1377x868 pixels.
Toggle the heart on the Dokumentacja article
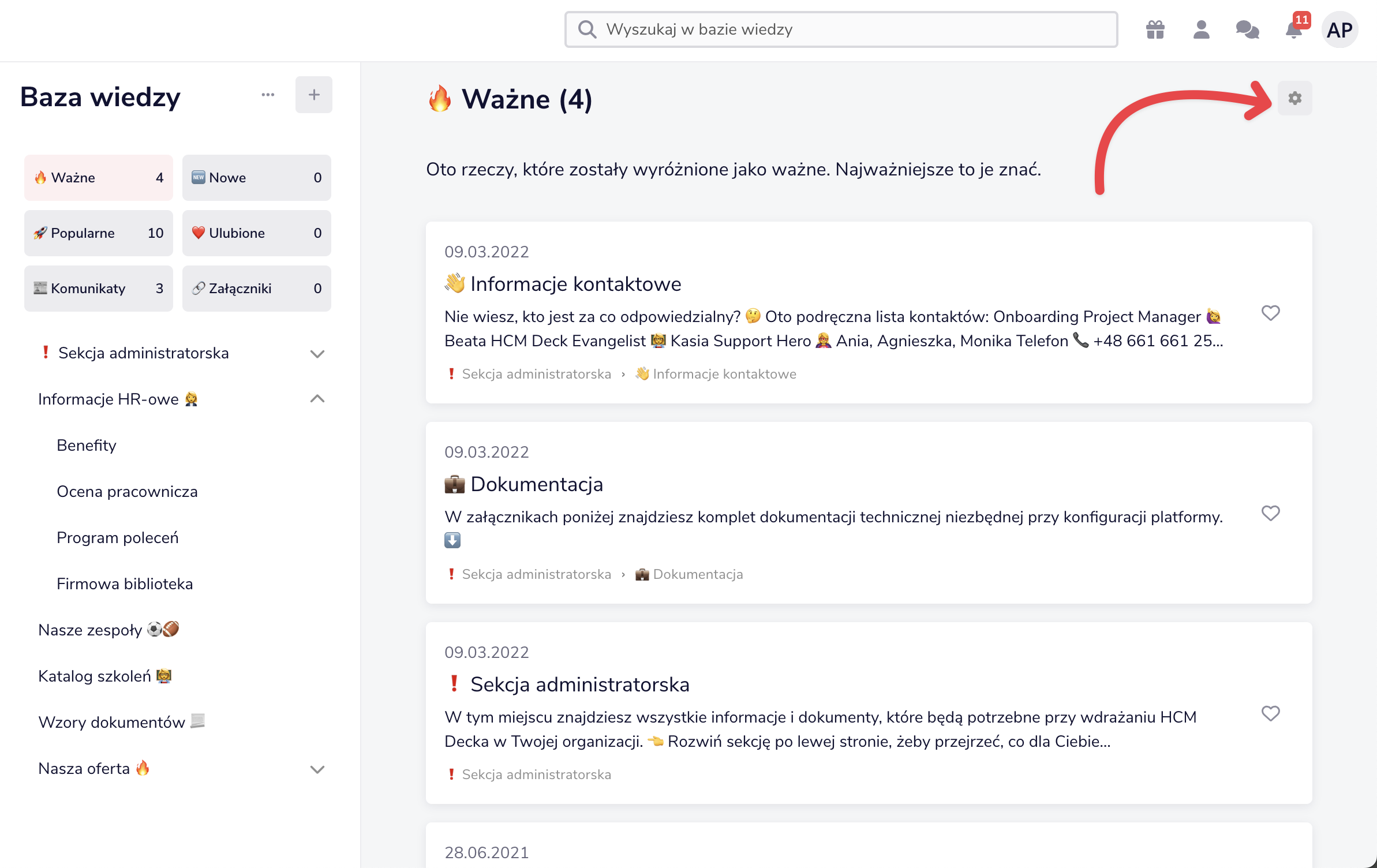pyautogui.click(x=1270, y=513)
